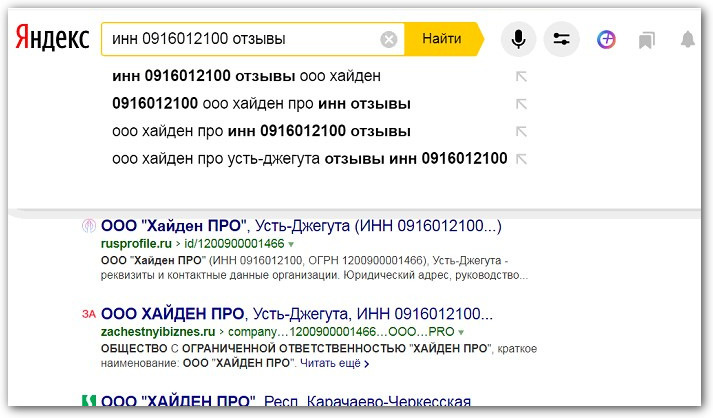Click snippet text 'ОБЩЕСТВО С ОГРАНИЧЕННОЙ ОТВЕТСТВЕННОСТЬЮ'

point(253,349)
